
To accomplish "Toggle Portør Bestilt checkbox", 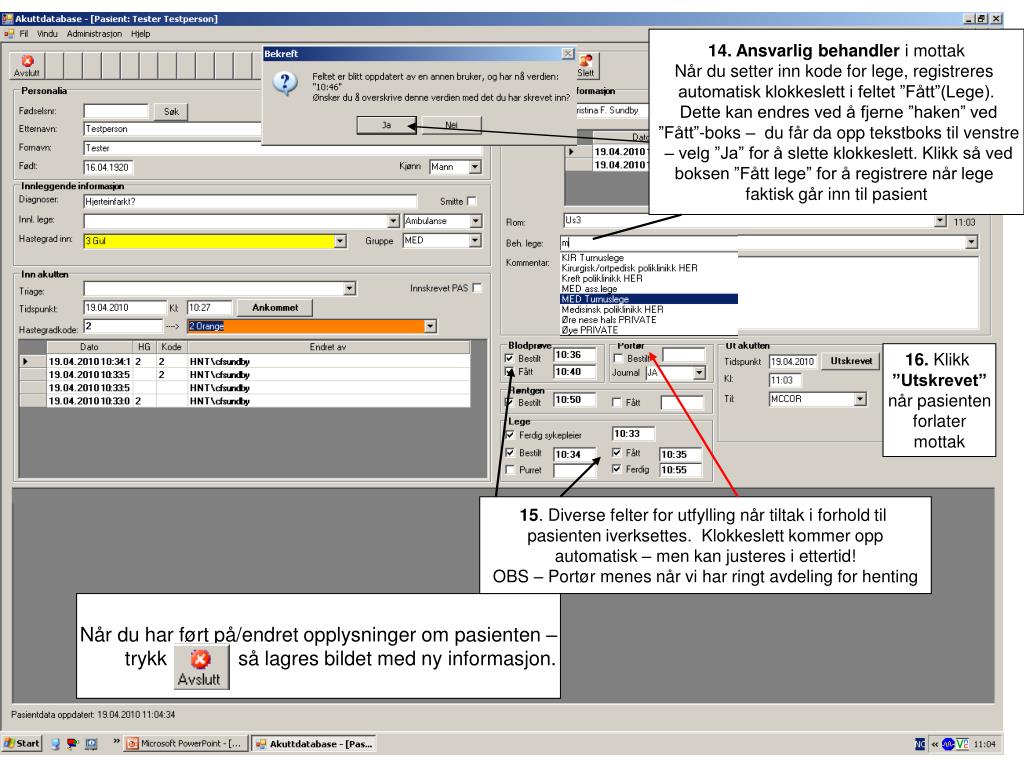I will point(618,358).
